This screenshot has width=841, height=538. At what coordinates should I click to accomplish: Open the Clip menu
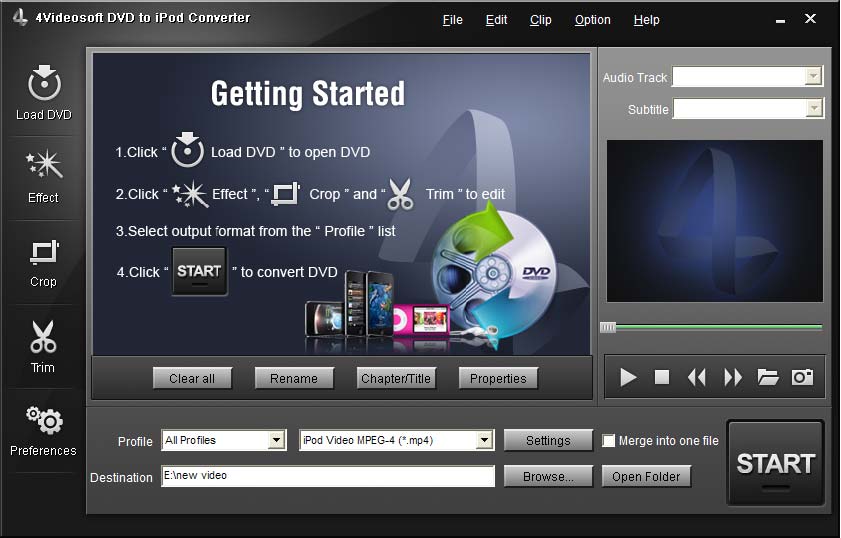point(541,20)
